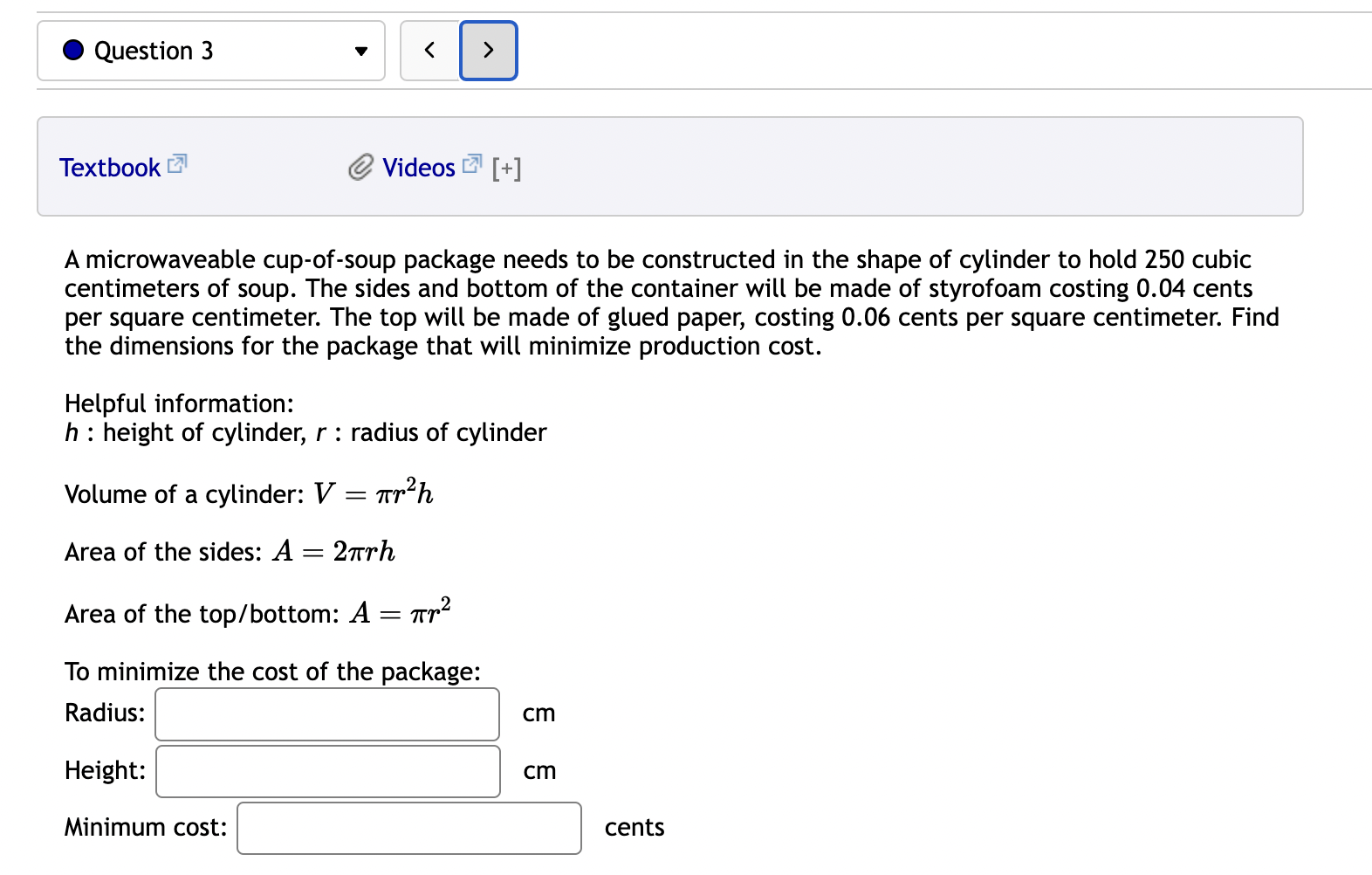Viewport: 1372px width, 875px height.
Task: Open the Textbook link
Action: (x=110, y=168)
